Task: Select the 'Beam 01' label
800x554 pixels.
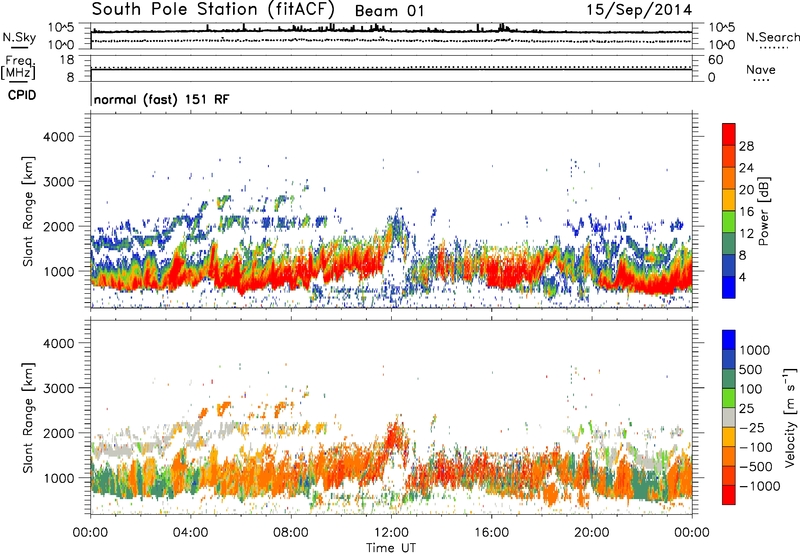Action: click(389, 11)
